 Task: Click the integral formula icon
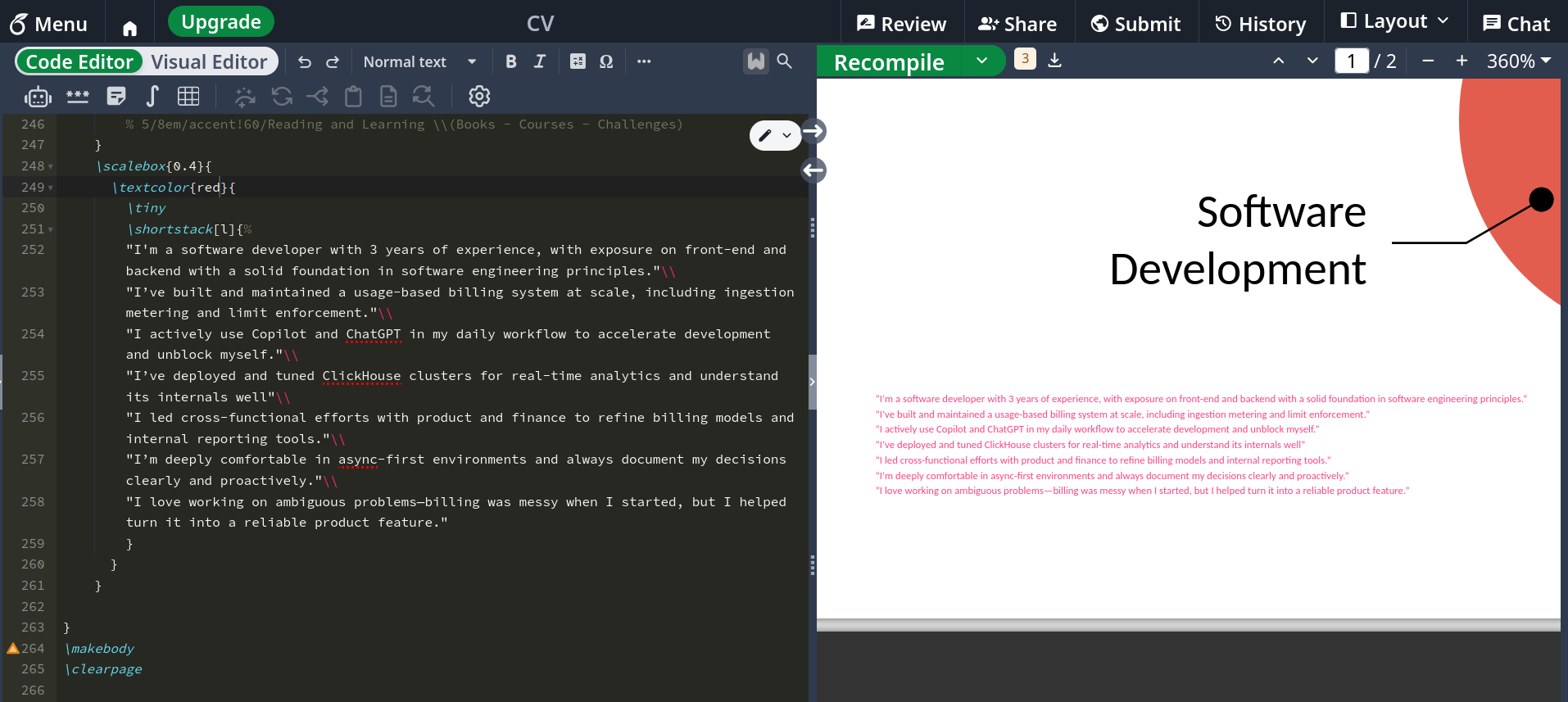point(152,97)
